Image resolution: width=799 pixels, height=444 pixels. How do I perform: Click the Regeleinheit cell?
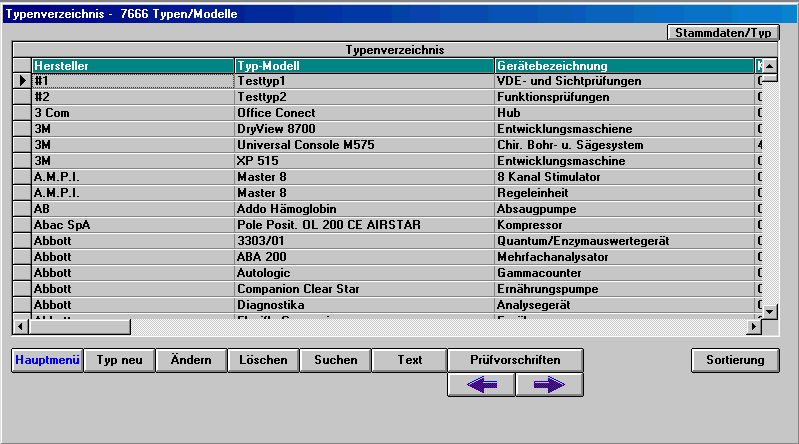(624, 193)
